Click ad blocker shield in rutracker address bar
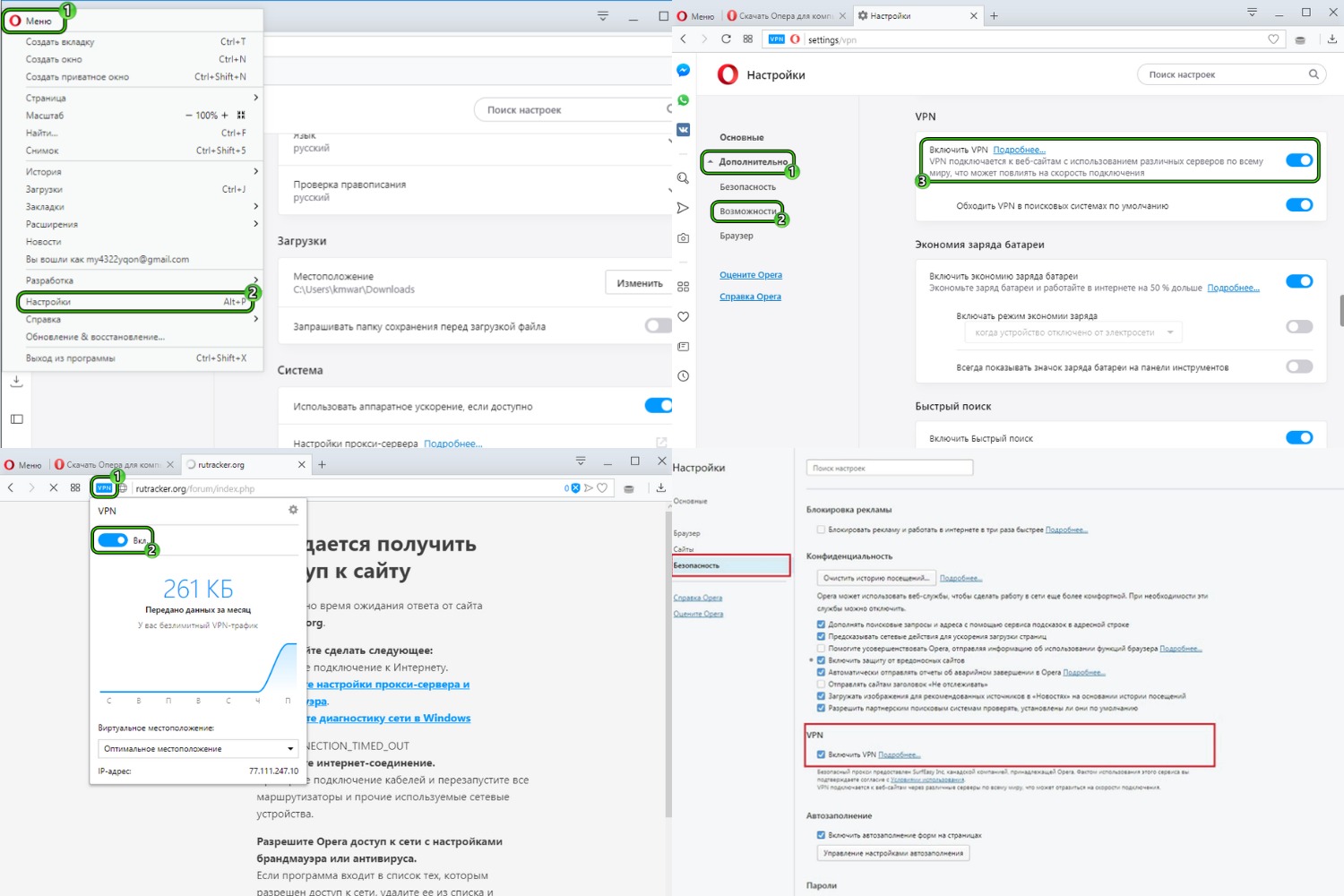The width and height of the screenshot is (1344, 896). [575, 488]
